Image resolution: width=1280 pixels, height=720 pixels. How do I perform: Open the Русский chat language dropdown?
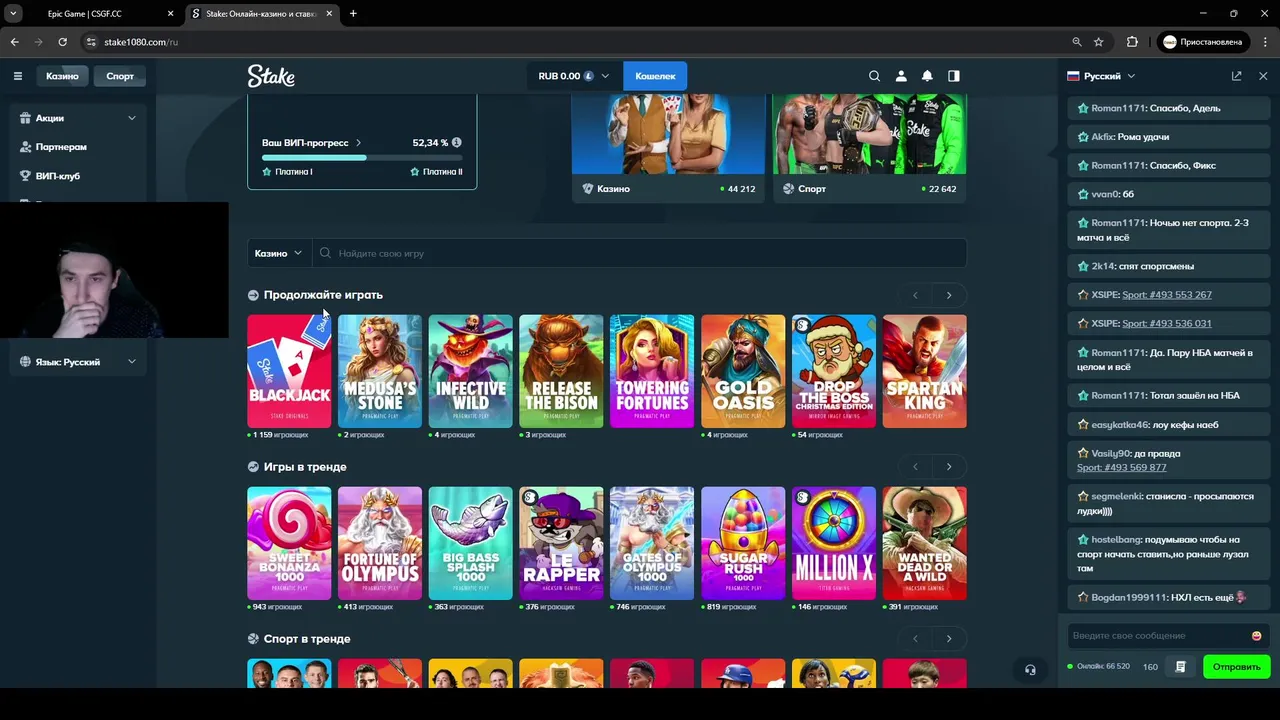point(1101,76)
